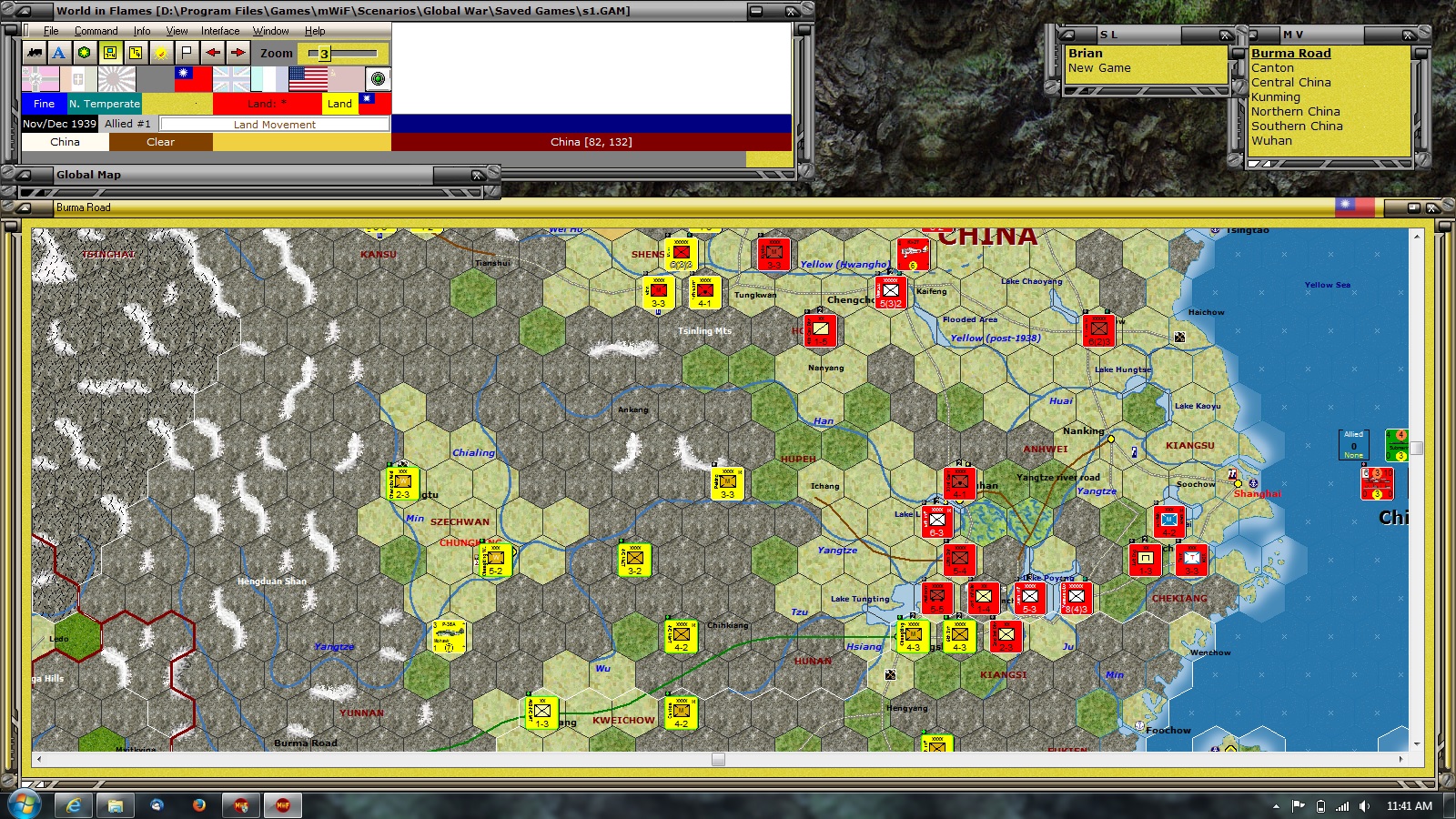Click the red right arrow toolbar button

[x=238, y=53]
